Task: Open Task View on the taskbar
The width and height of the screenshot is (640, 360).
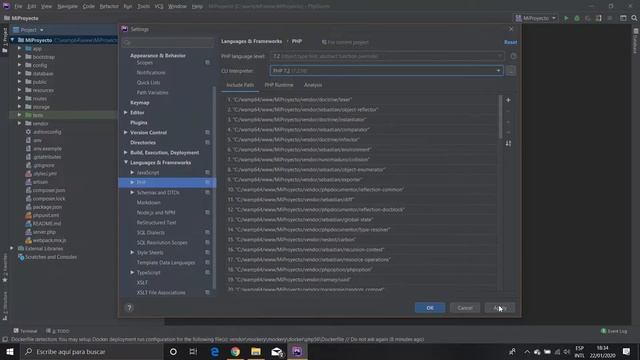Action: [193, 351]
